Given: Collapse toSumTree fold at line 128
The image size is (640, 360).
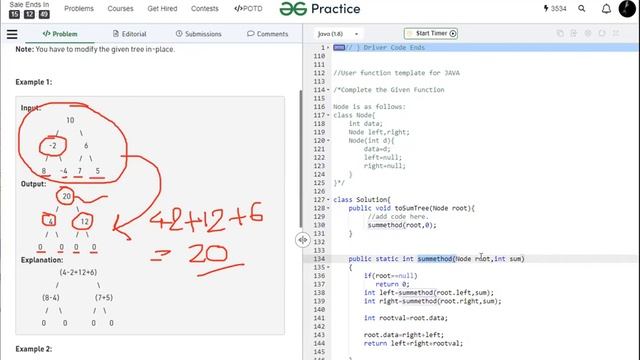Looking at the screenshot, I should pyautogui.click(x=328, y=208).
